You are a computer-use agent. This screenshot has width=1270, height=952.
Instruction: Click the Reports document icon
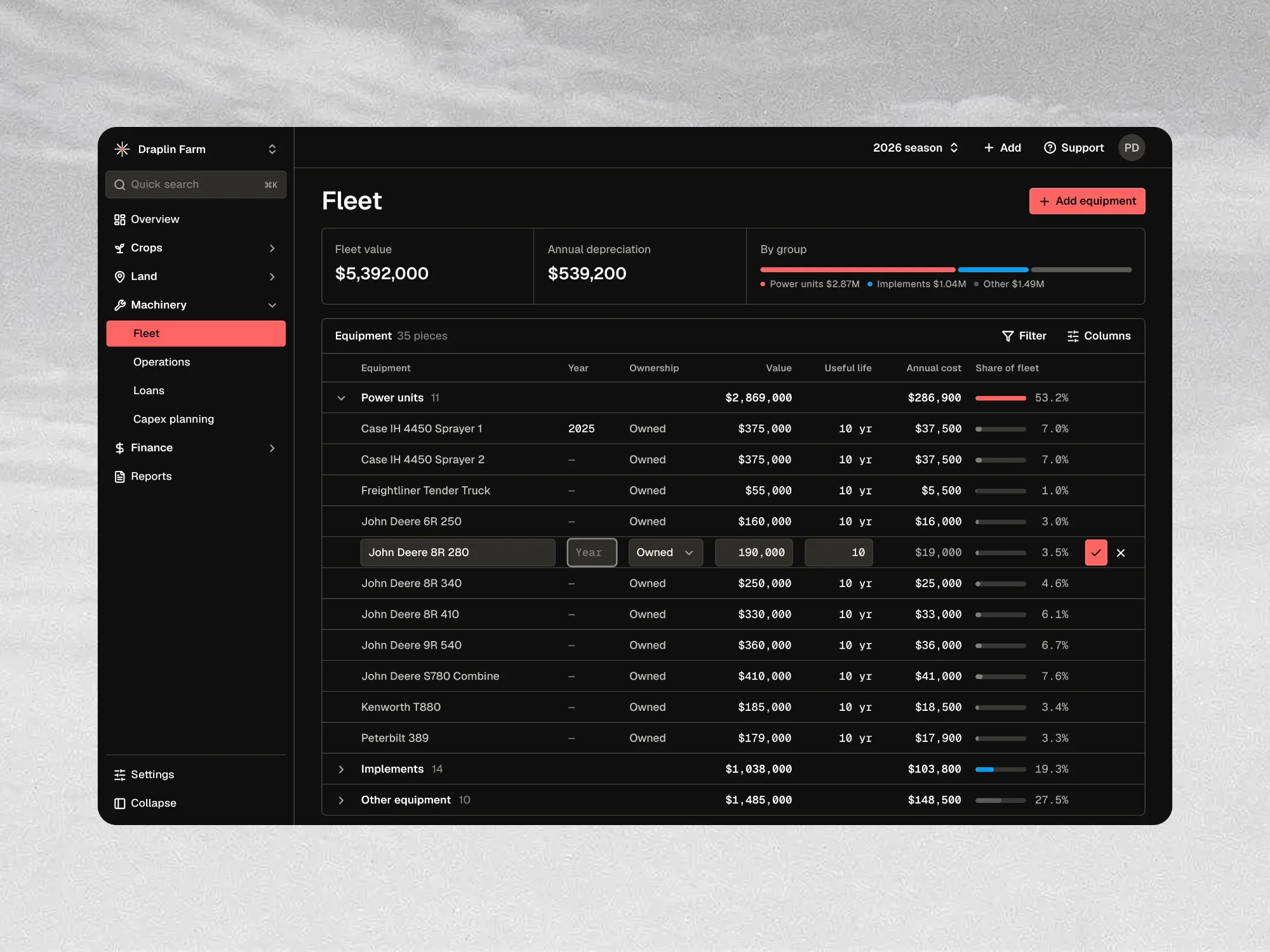(x=119, y=477)
